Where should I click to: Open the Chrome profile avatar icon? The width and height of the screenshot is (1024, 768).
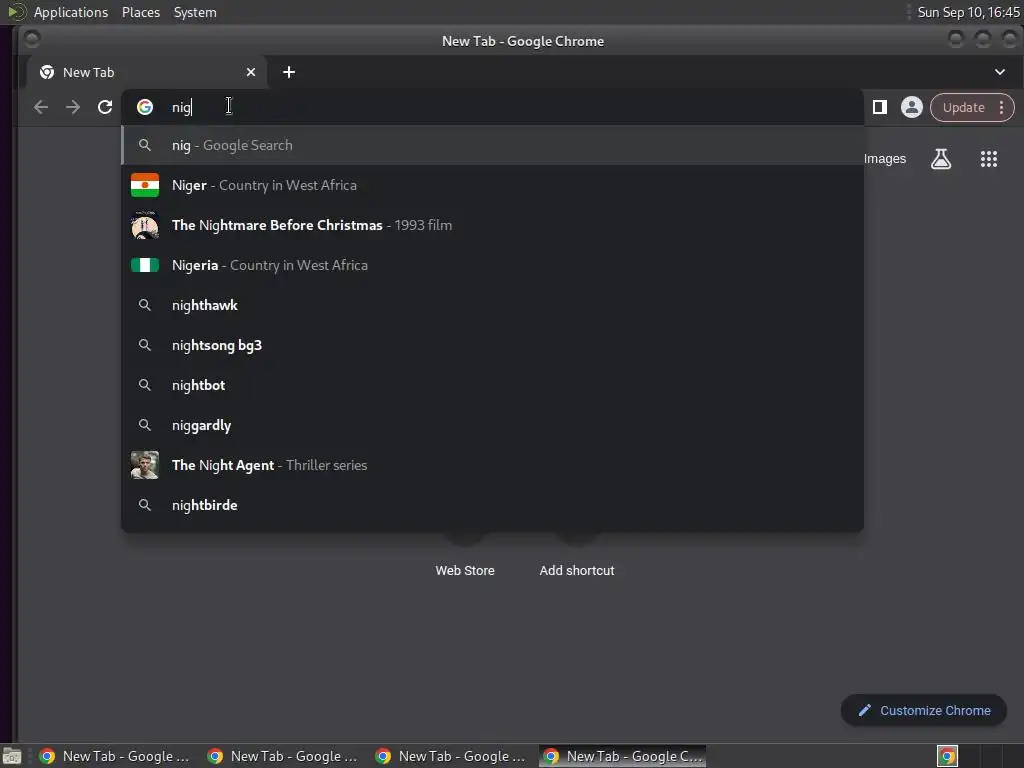912,107
